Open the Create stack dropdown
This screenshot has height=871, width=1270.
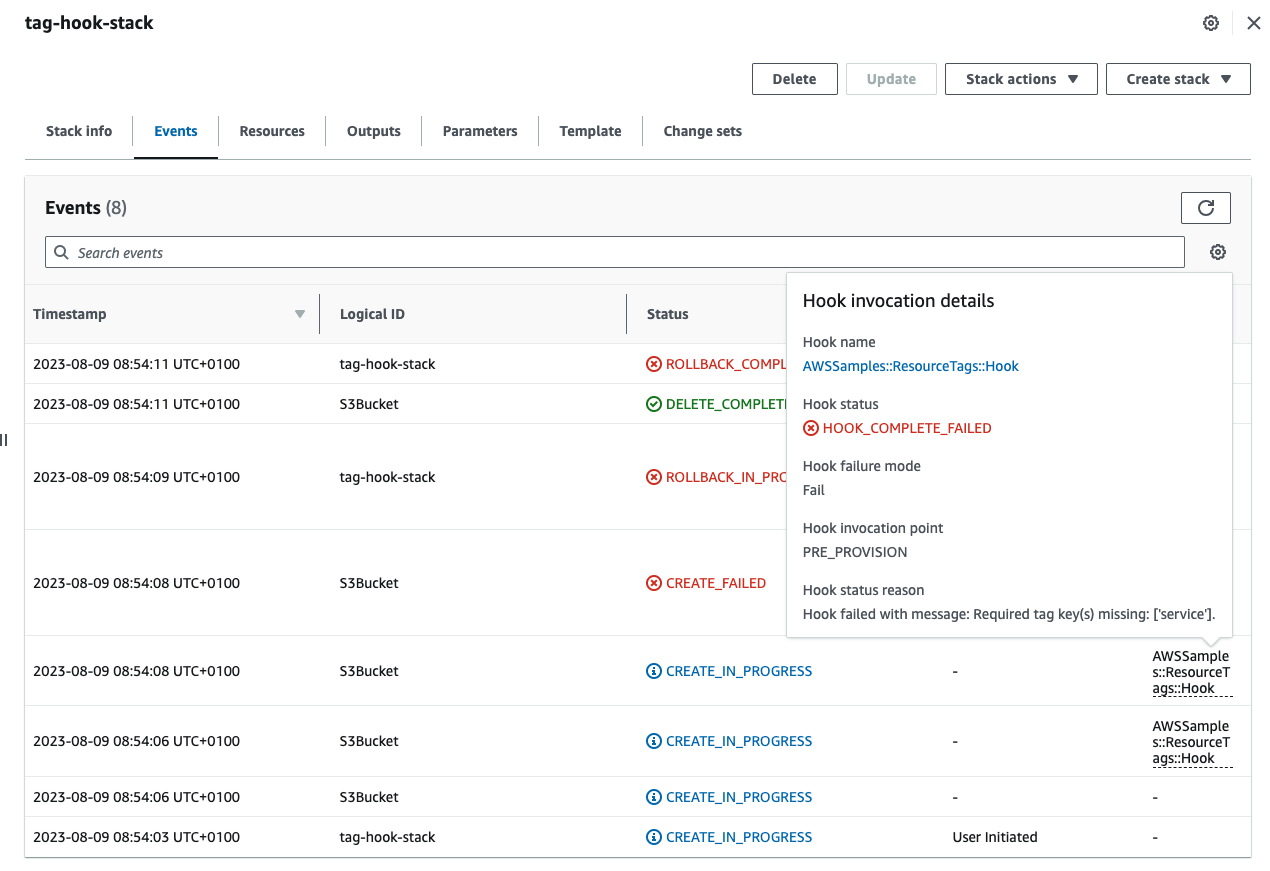coord(1178,79)
